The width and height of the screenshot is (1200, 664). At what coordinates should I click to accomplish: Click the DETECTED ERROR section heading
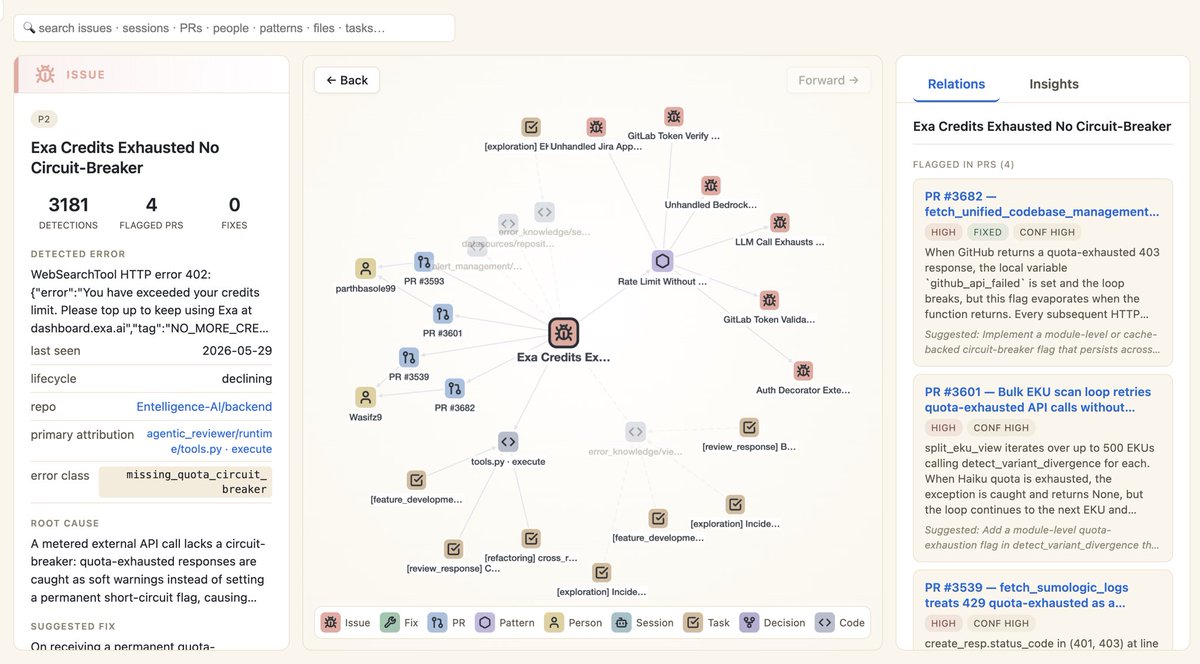click(78, 254)
